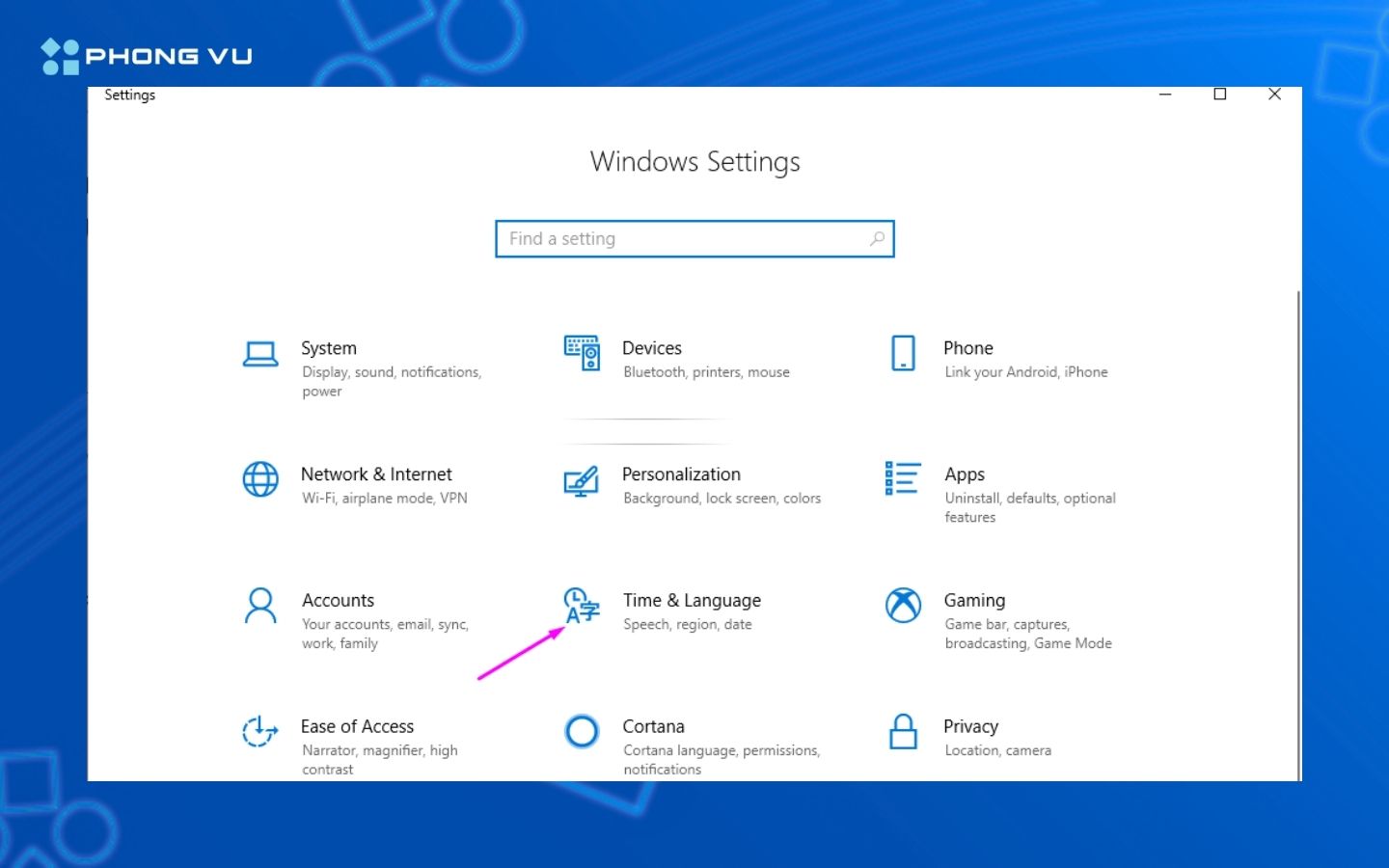Viewport: 1389px width, 868px height.
Task: Click the Apps list icon
Action: [903, 478]
